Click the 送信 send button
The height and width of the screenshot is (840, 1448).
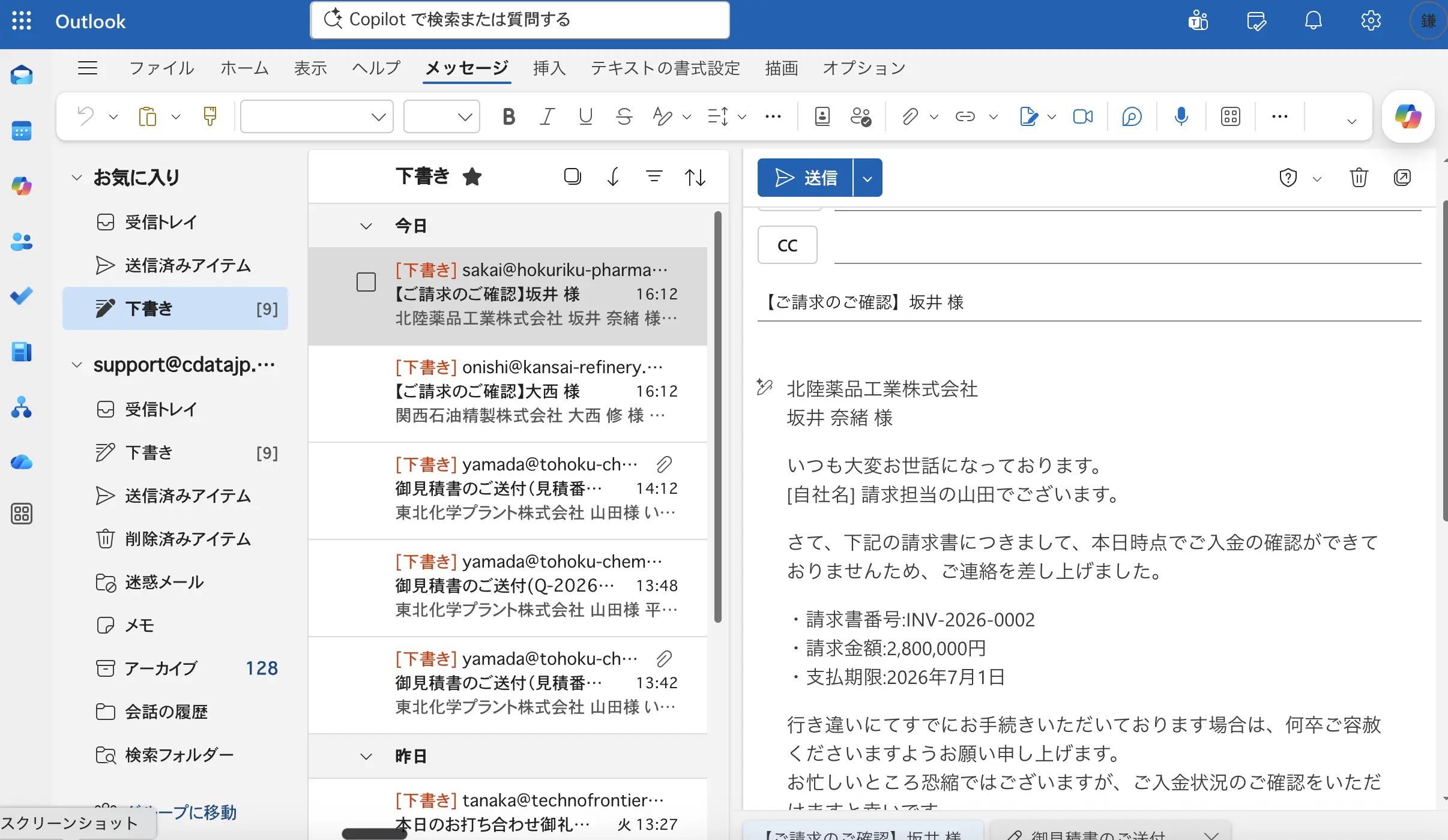click(x=805, y=178)
